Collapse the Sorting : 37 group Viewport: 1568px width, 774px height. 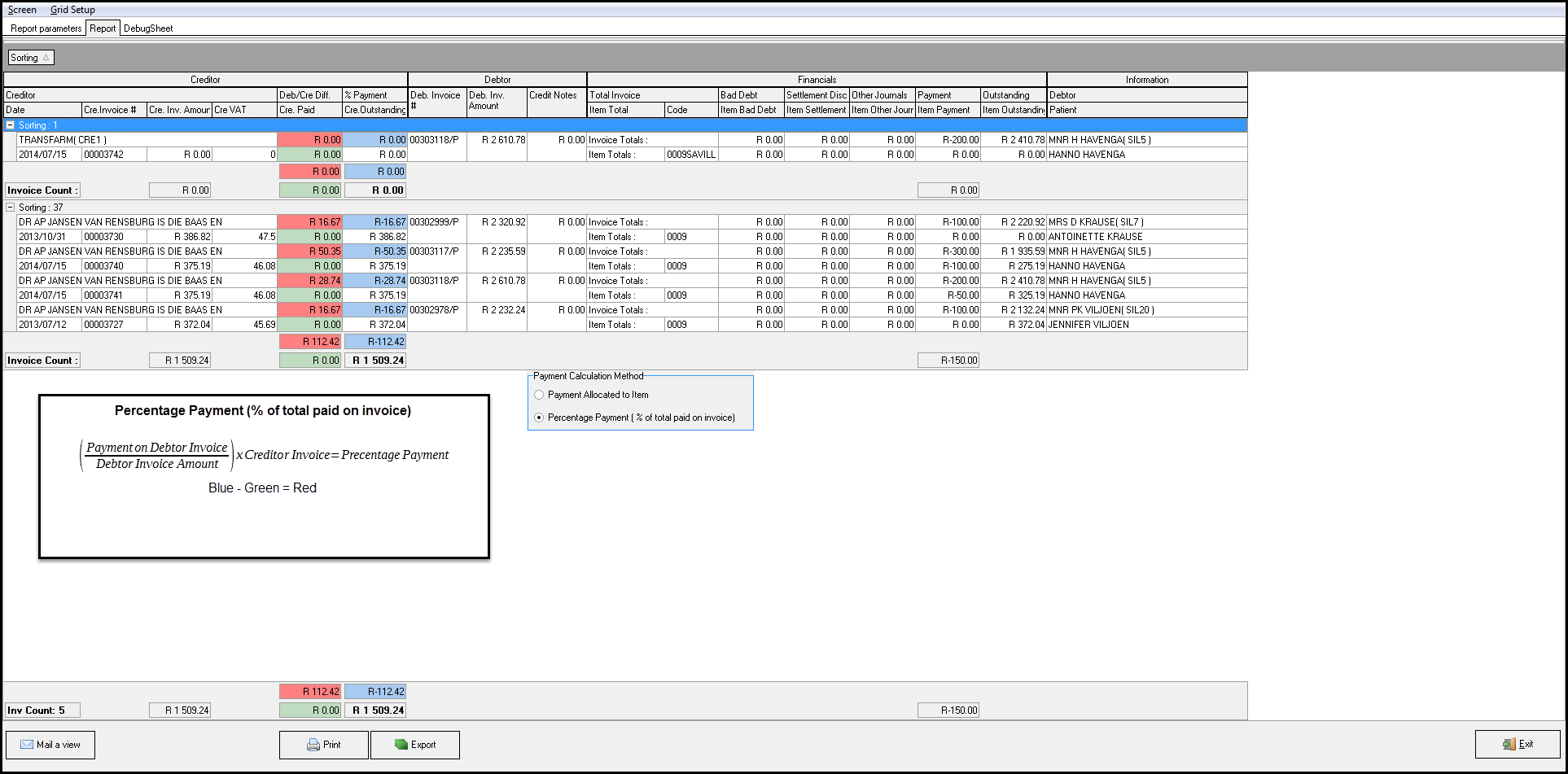click(11, 208)
